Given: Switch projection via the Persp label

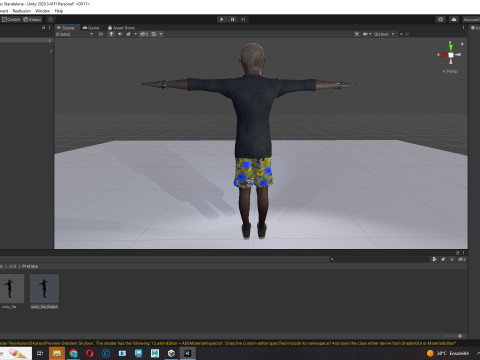Looking at the screenshot, I should tap(450, 71).
